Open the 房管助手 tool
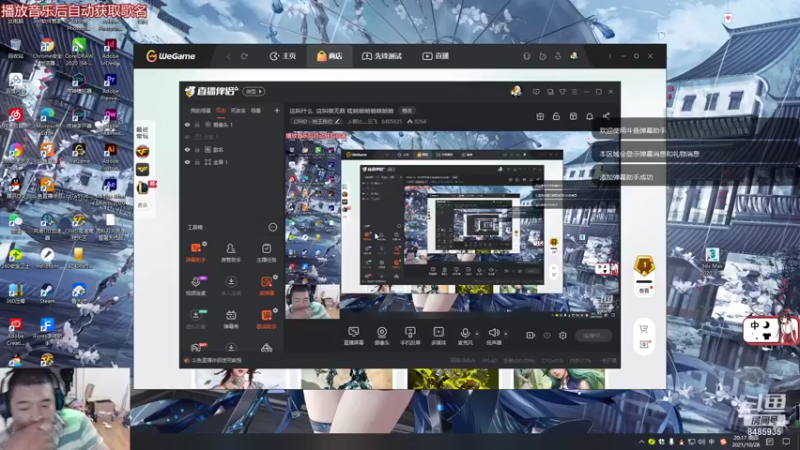Image resolution: width=800 pixels, height=450 pixels. pos(231,253)
